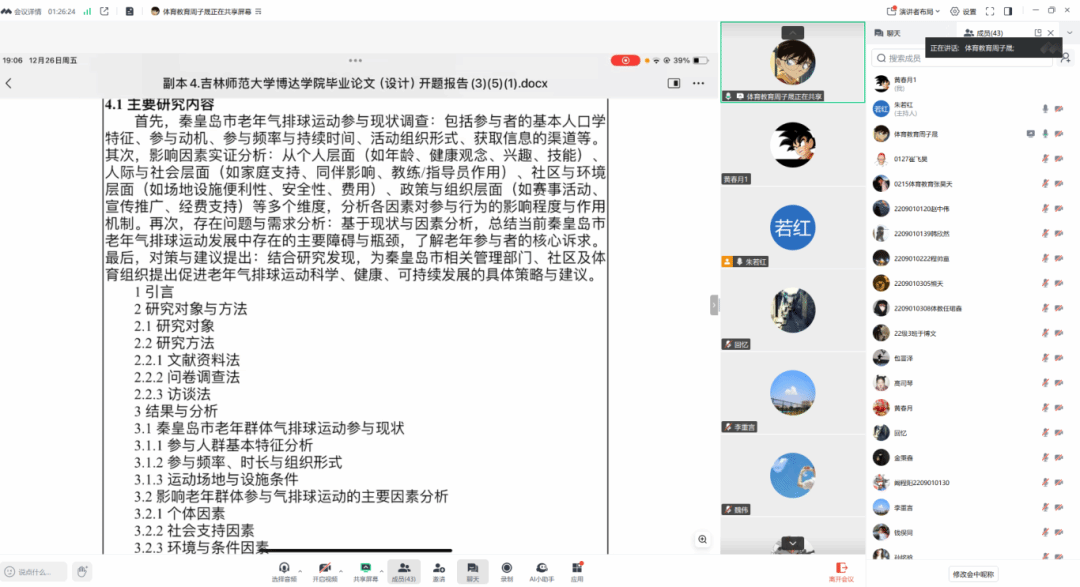This screenshot has width=1080, height=587.
Task: Open the 应用 (Apps) panel
Action: click(x=577, y=570)
